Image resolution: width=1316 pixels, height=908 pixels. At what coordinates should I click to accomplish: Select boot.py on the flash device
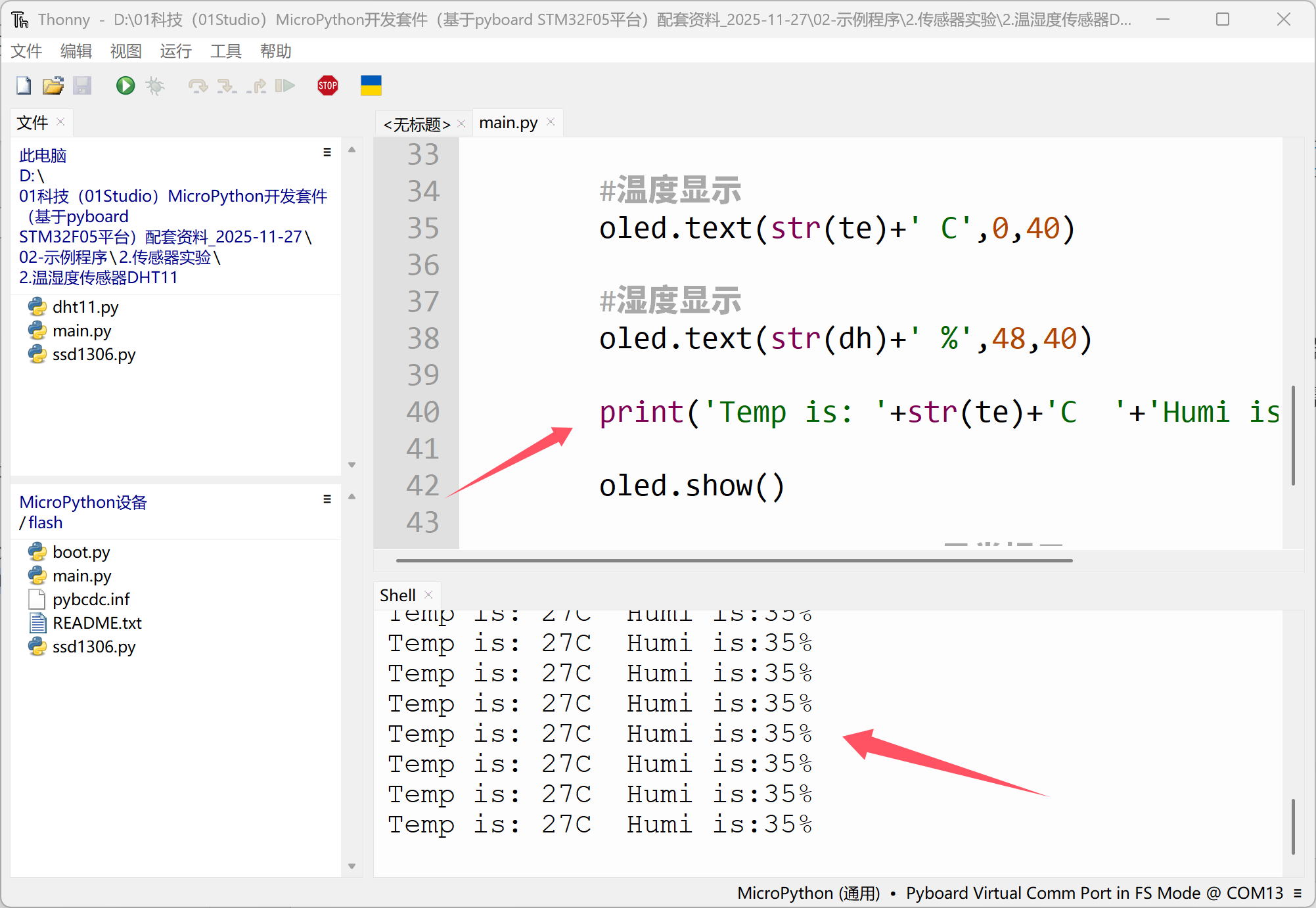click(81, 552)
